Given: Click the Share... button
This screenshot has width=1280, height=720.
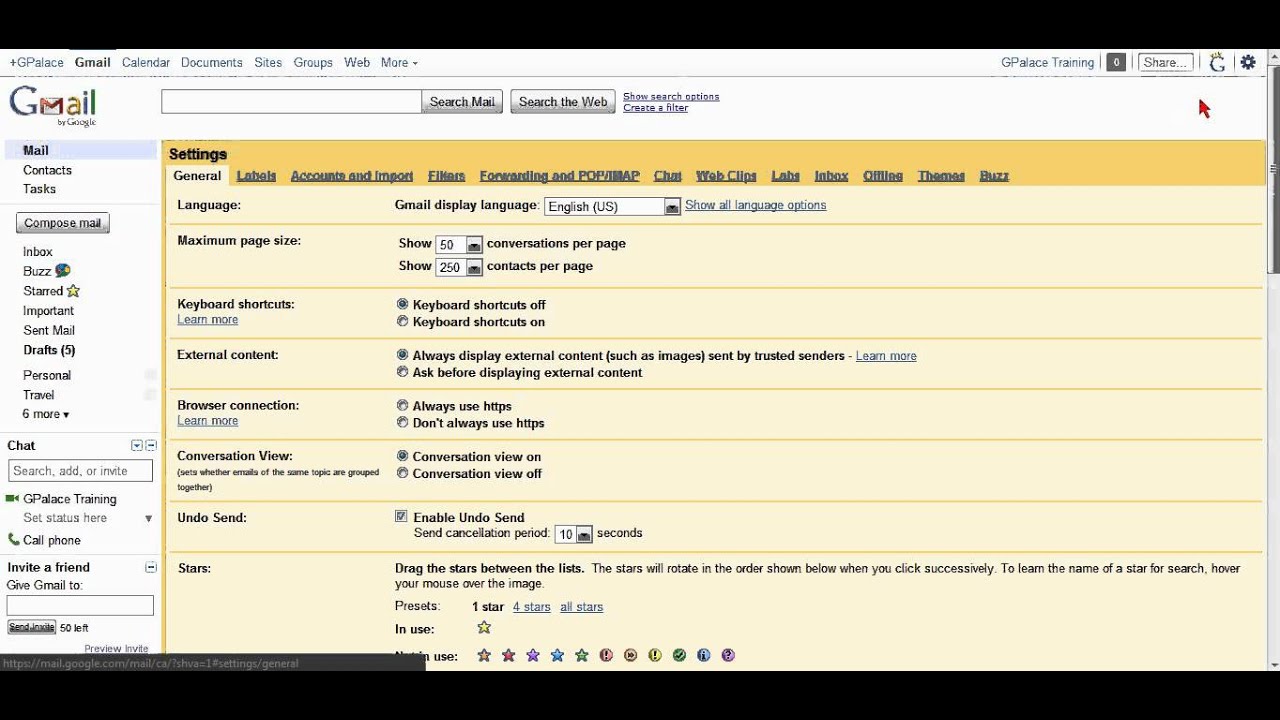Looking at the screenshot, I should [x=1166, y=62].
